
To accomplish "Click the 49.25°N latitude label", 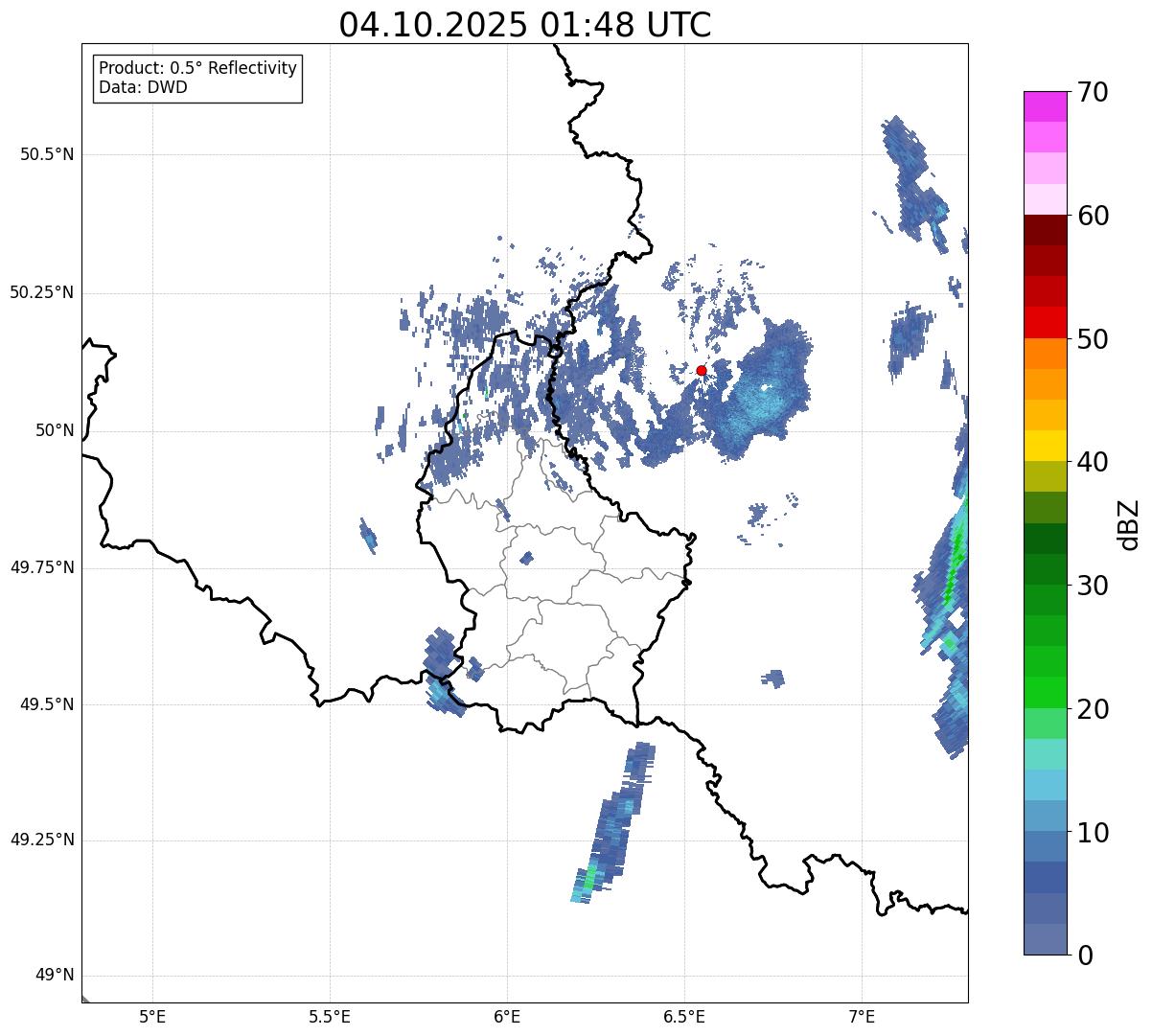I will [x=42, y=840].
